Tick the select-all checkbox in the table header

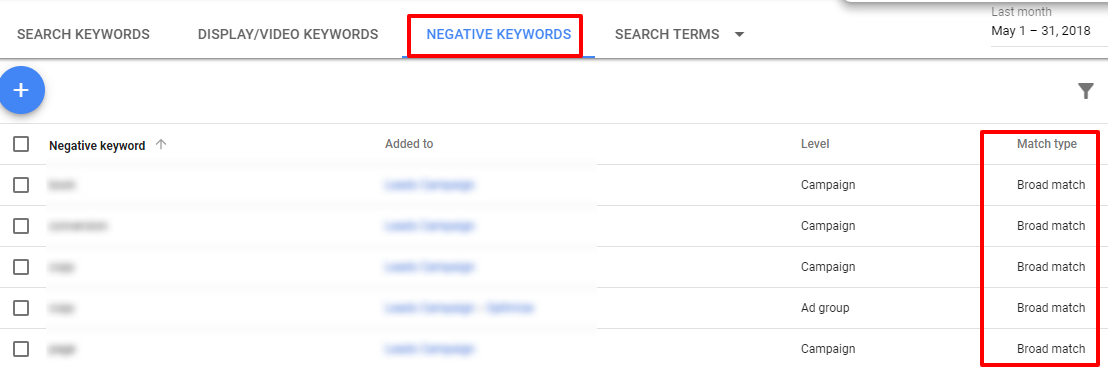[x=21, y=144]
